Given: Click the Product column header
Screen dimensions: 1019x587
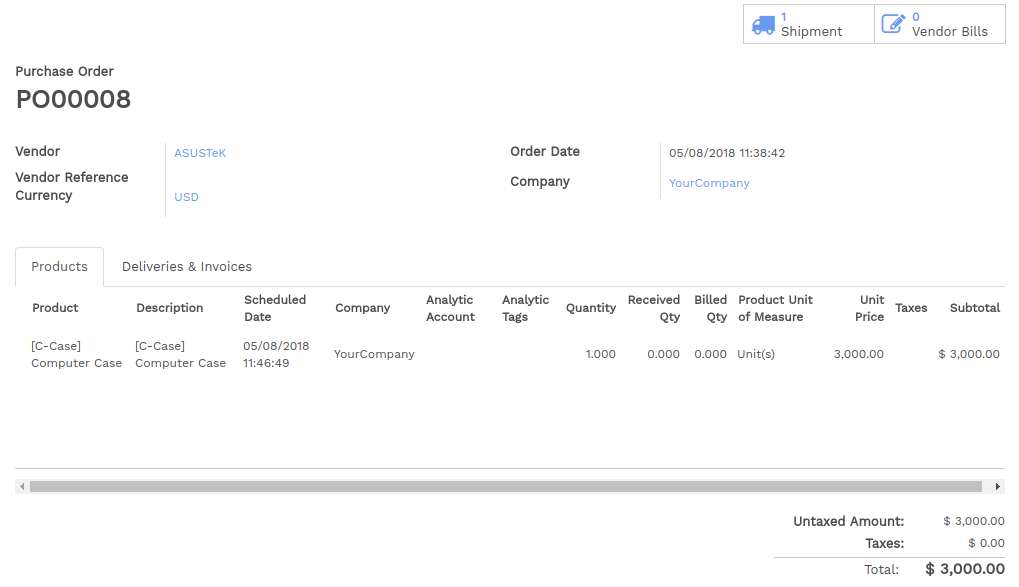Looking at the screenshot, I should point(55,307).
